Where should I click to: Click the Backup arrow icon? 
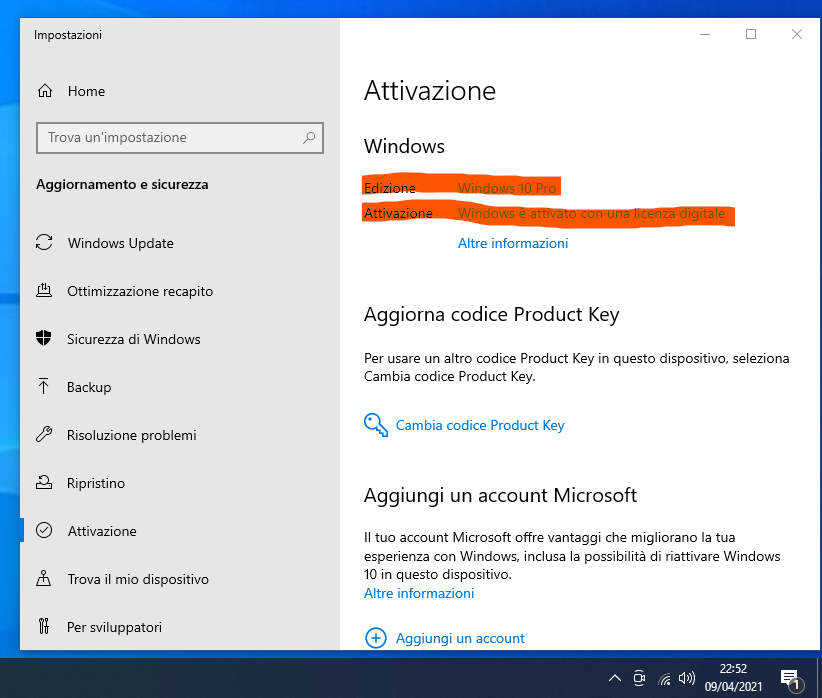point(44,386)
